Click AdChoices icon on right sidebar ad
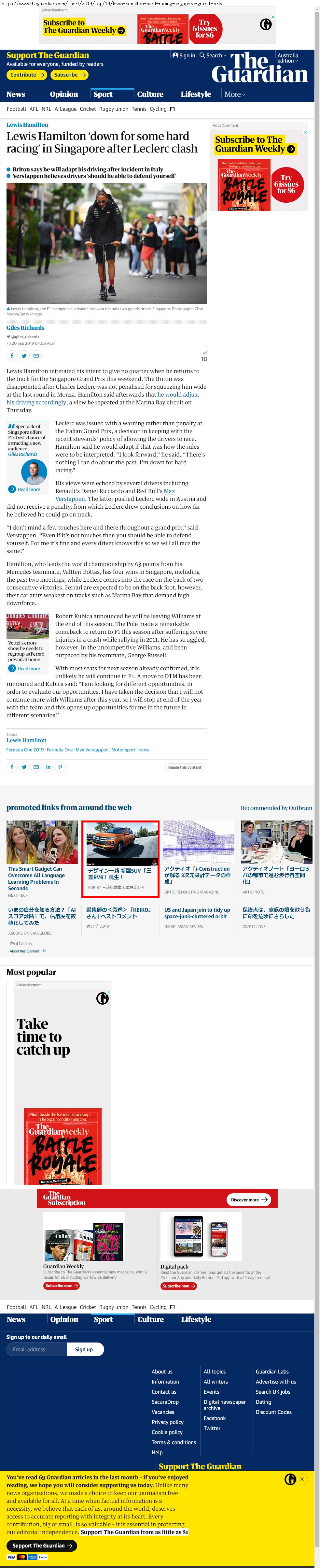Viewport: 320px width, 1568px height. (x=305, y=132)
